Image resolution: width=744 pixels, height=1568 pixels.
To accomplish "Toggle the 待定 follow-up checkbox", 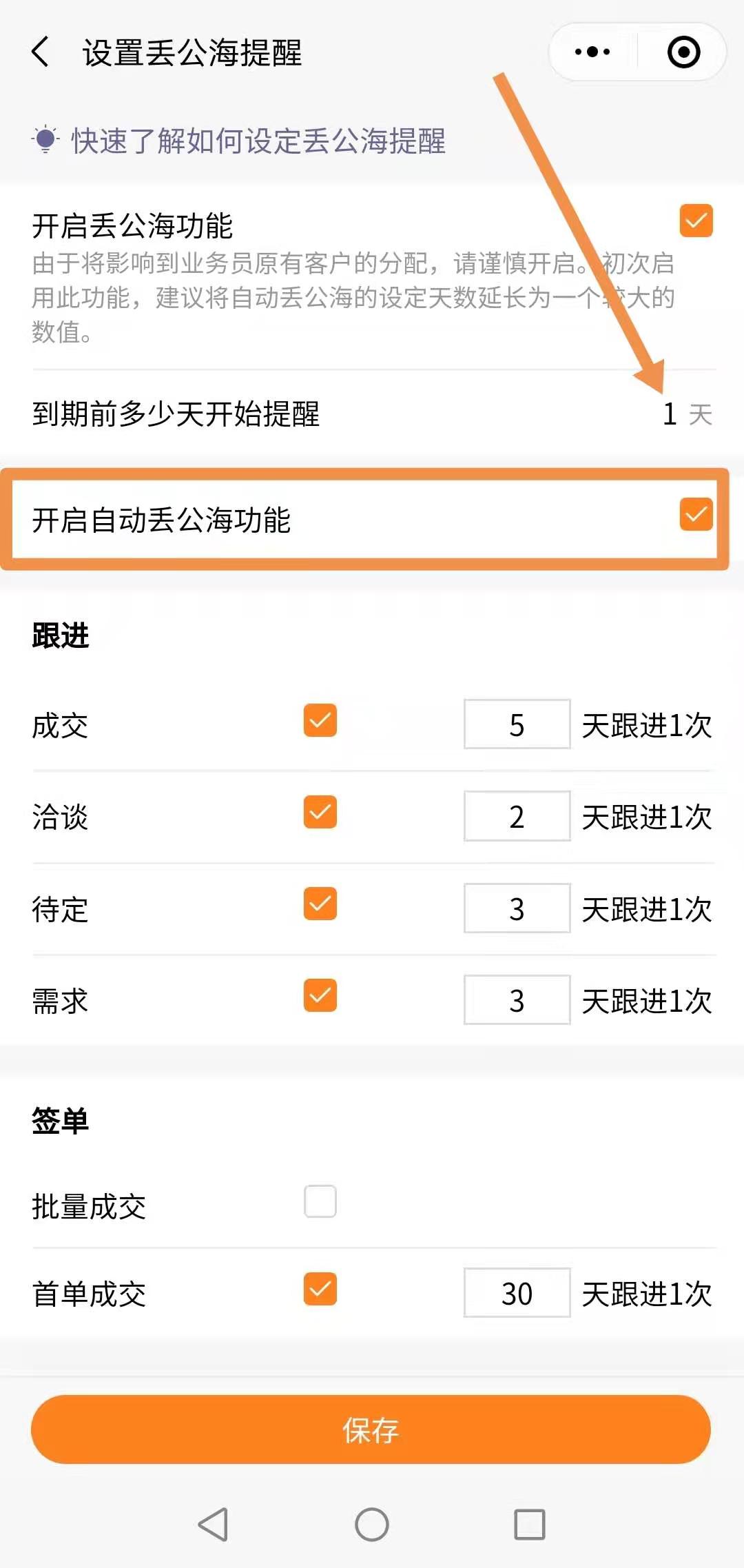I will (x=320, y=904).
